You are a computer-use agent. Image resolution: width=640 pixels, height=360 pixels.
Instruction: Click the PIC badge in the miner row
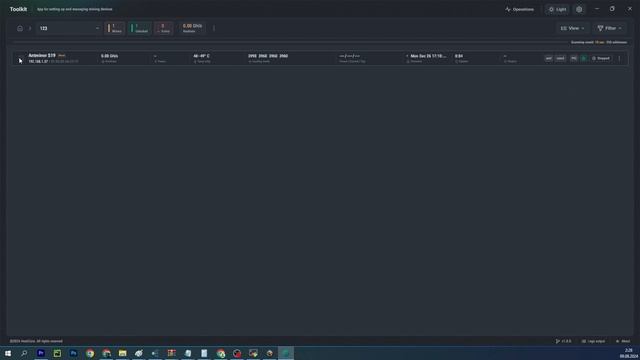tap(573, 58)
